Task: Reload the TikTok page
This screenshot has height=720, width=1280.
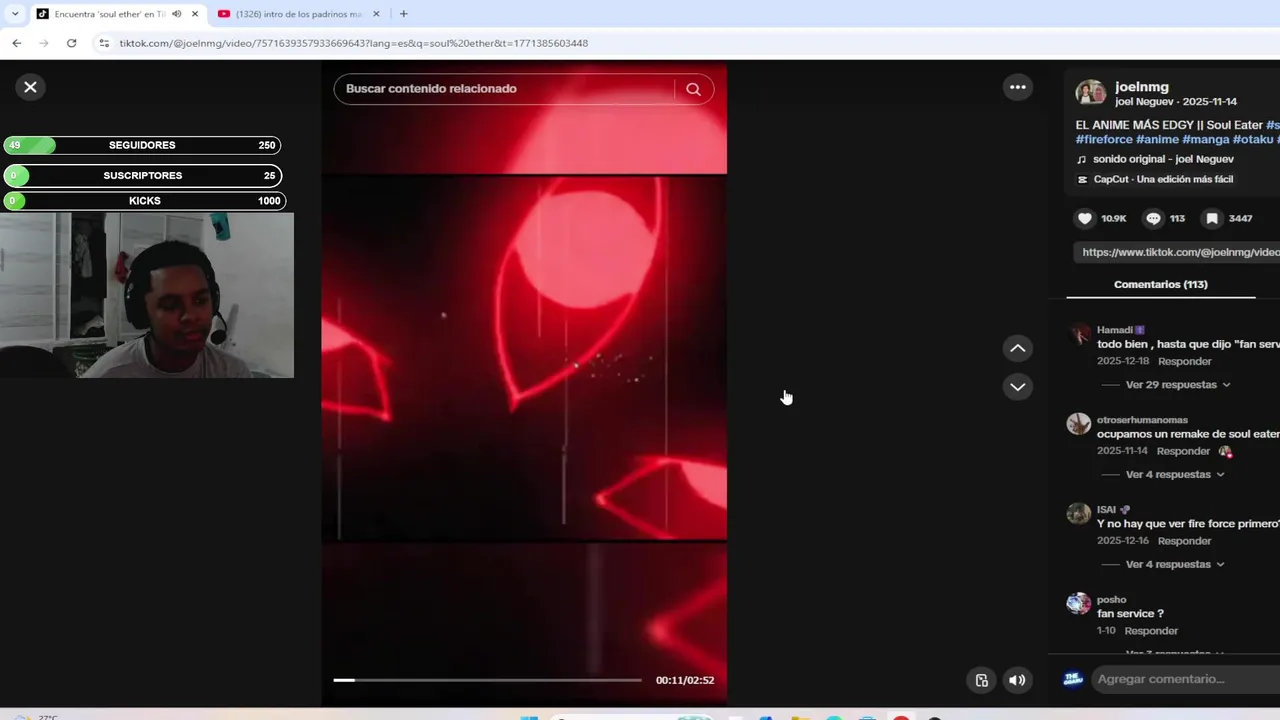Action: (x=71, y=43)
